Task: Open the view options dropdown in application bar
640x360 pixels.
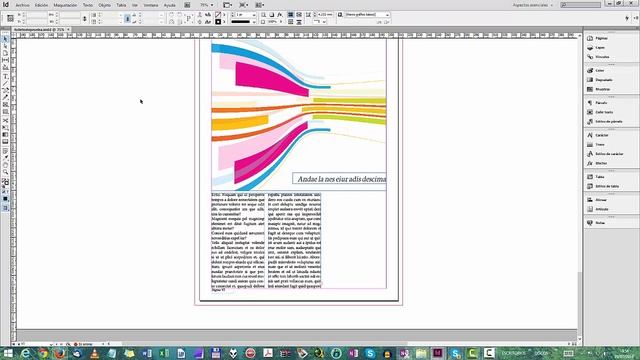Action: click(227, 5)
